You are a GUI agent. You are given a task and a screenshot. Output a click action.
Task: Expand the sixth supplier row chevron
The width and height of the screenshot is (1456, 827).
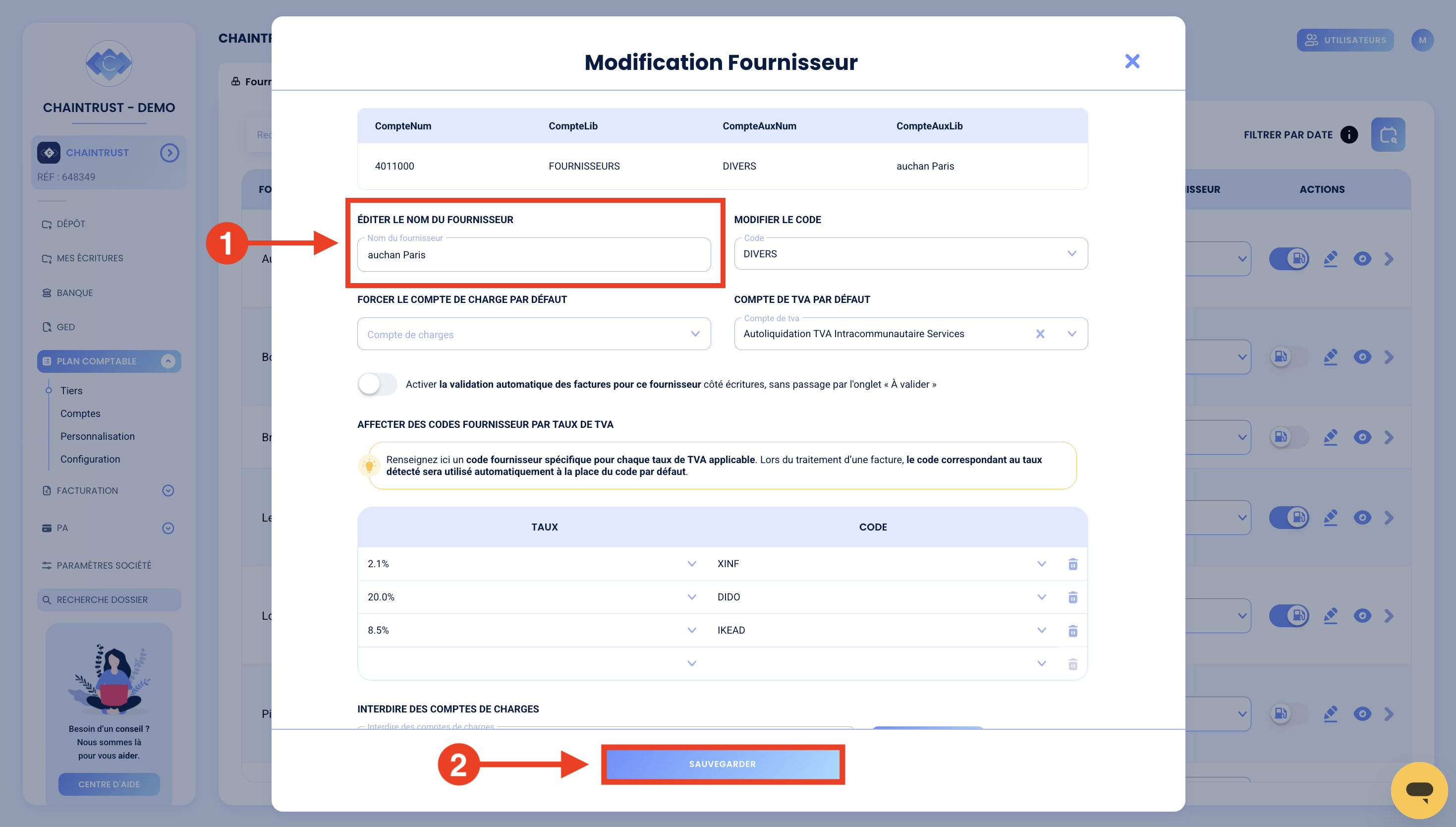pyautogui.click(x=1389, y=714)
